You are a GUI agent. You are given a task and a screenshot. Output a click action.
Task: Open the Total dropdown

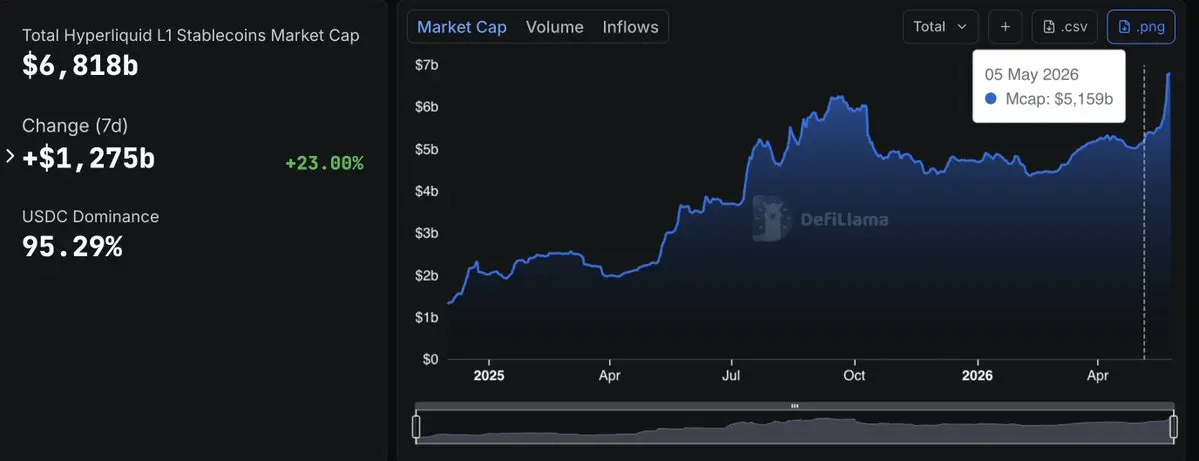(940, 27)
